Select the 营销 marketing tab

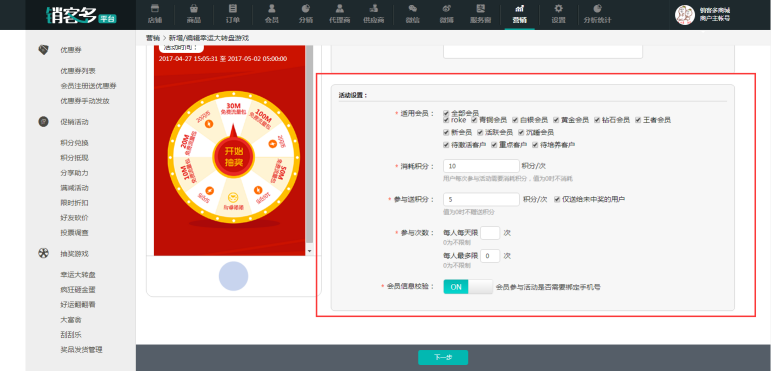click(x=519, y=14)
